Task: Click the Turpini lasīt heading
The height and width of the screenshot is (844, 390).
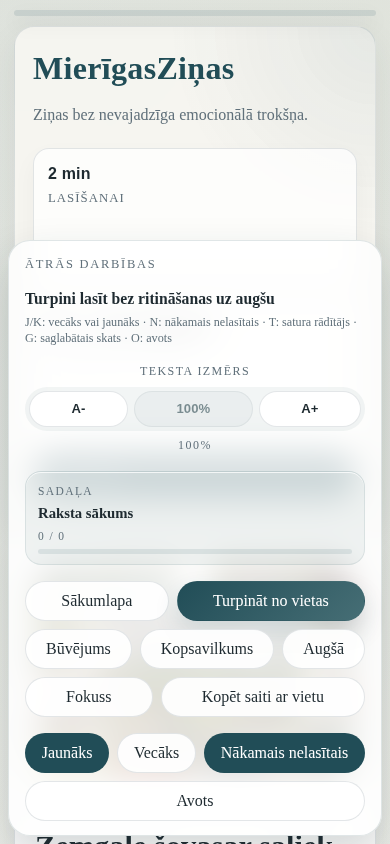Action: tap(150, 299)
